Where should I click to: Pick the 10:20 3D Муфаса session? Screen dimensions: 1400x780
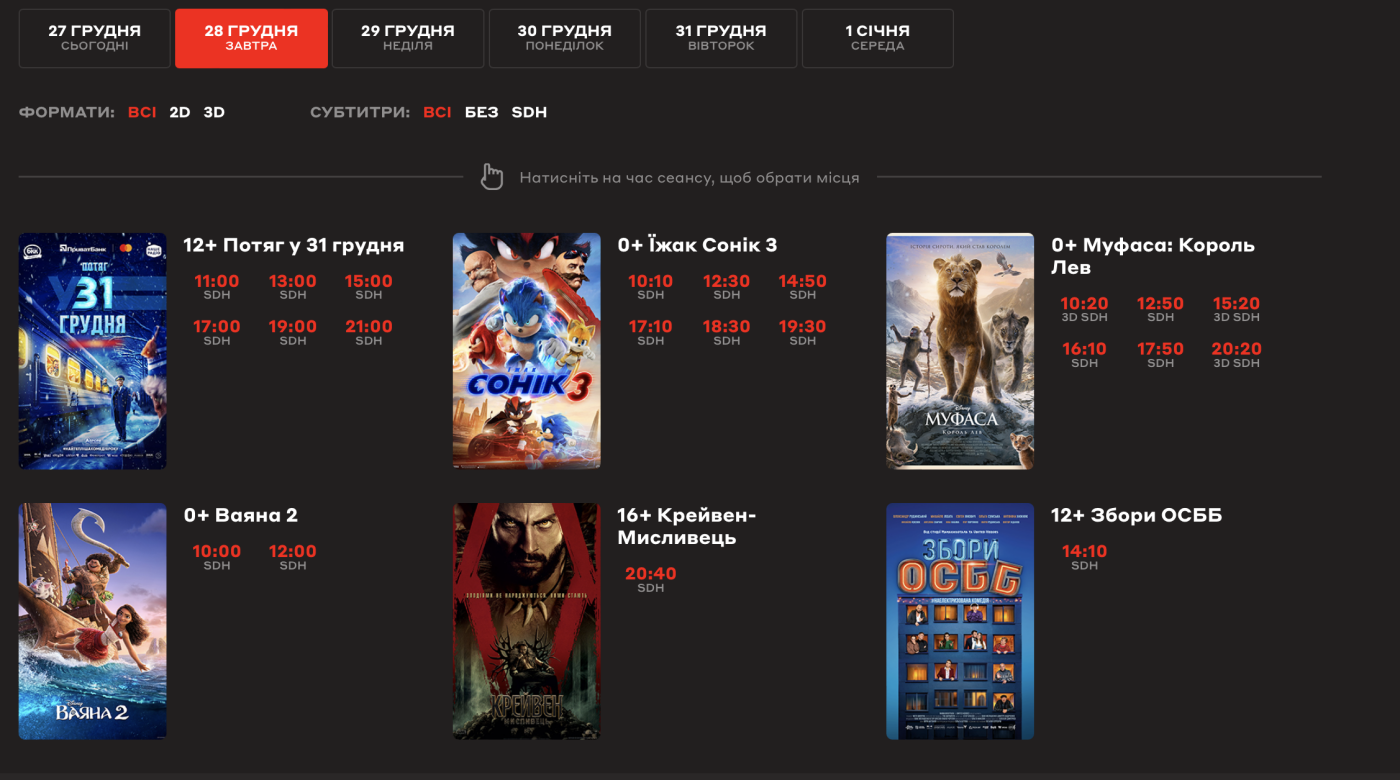[x=1085, y=309]
